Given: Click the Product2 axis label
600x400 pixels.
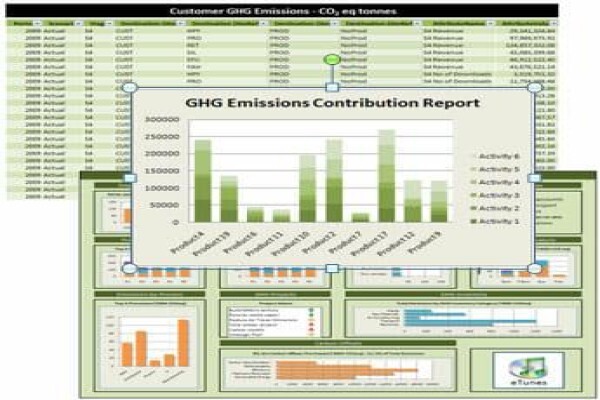Looking at the screenshot, I should 319,243.
